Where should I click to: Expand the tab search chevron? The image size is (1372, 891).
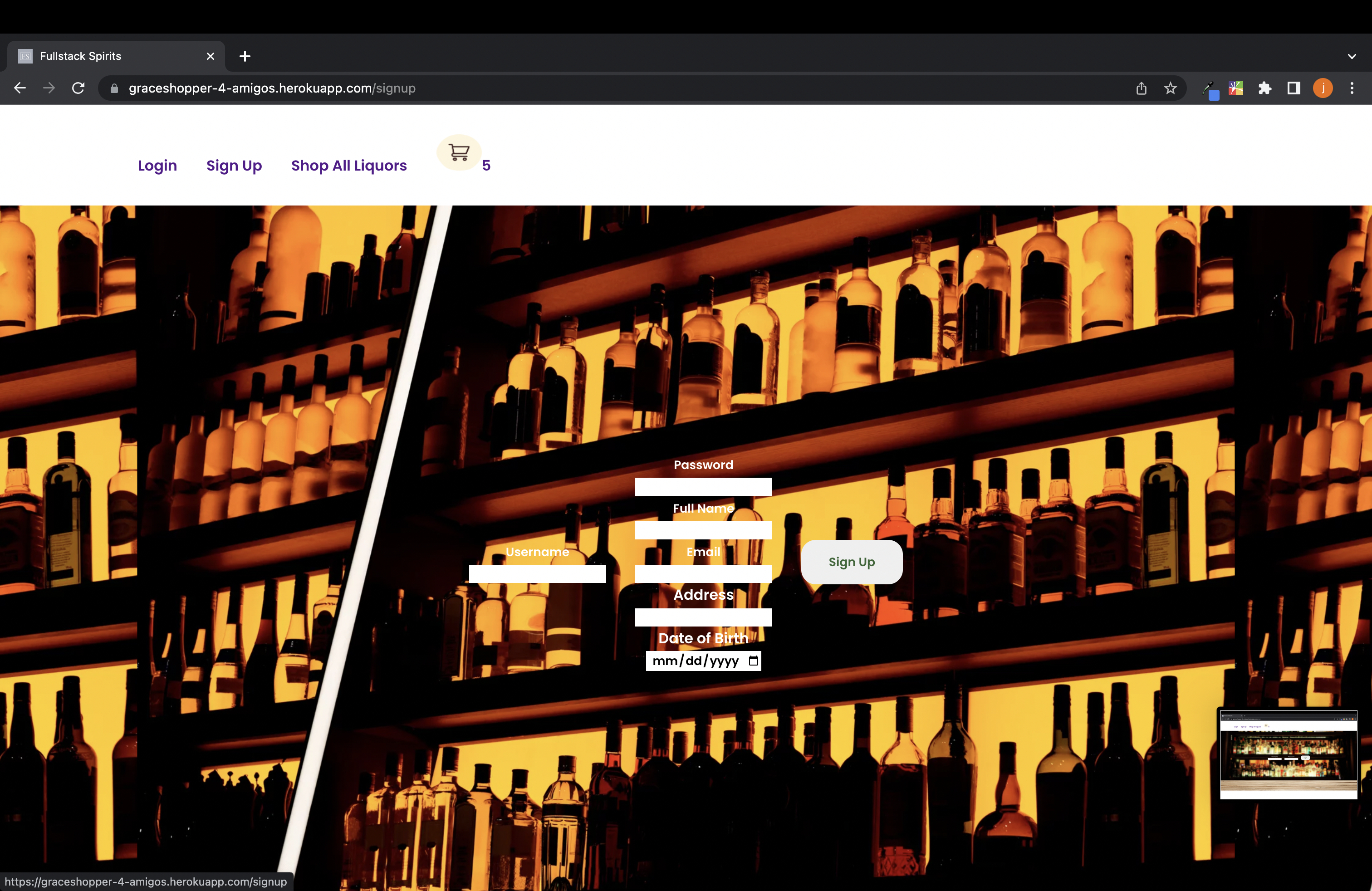1352,56
